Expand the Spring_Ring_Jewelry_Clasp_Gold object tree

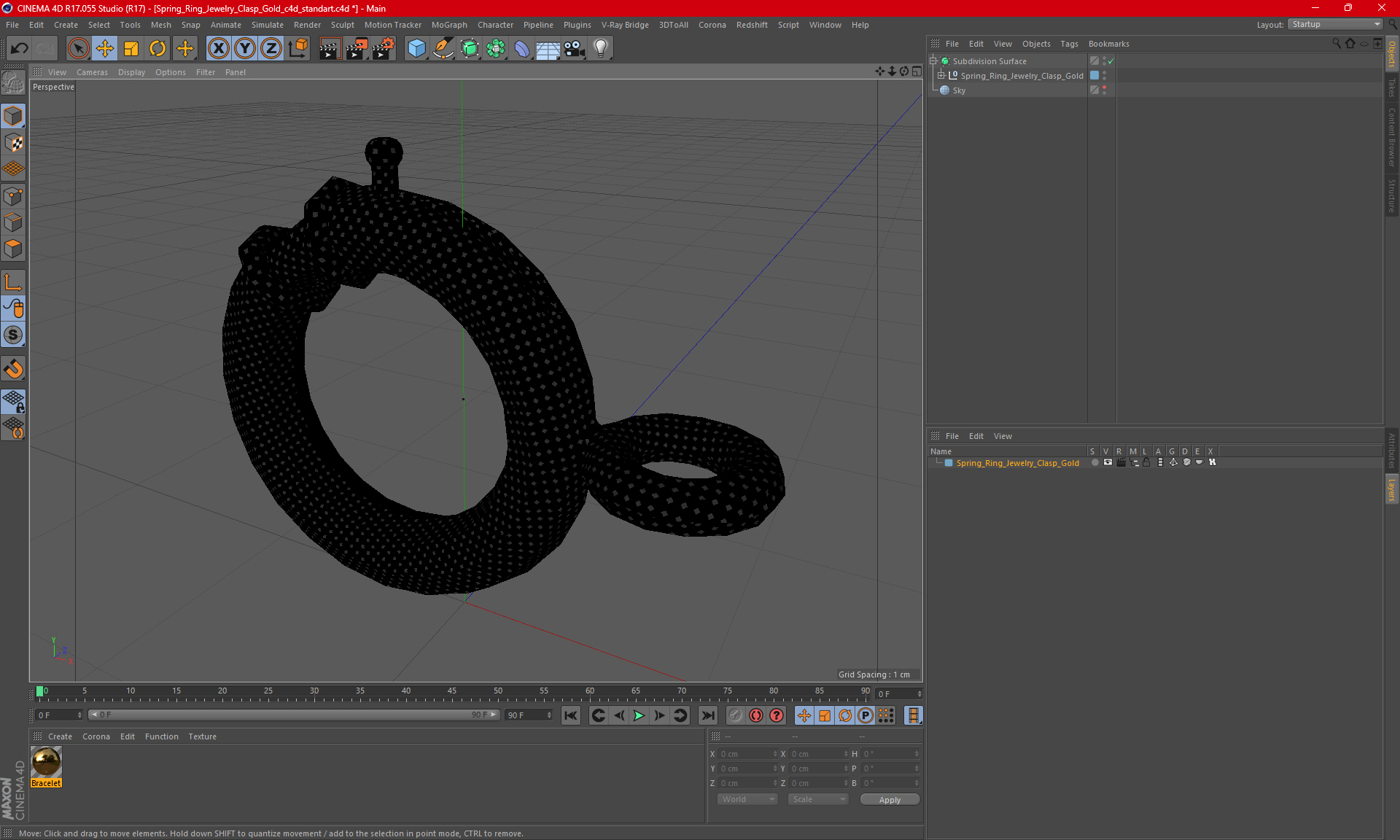pyautogui.click(x=941, y=75)
